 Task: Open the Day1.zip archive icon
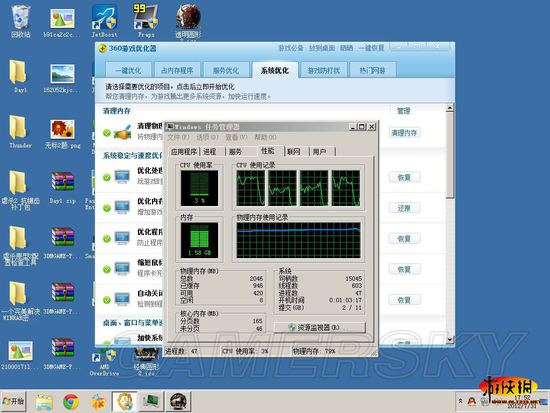coord(62,187)
